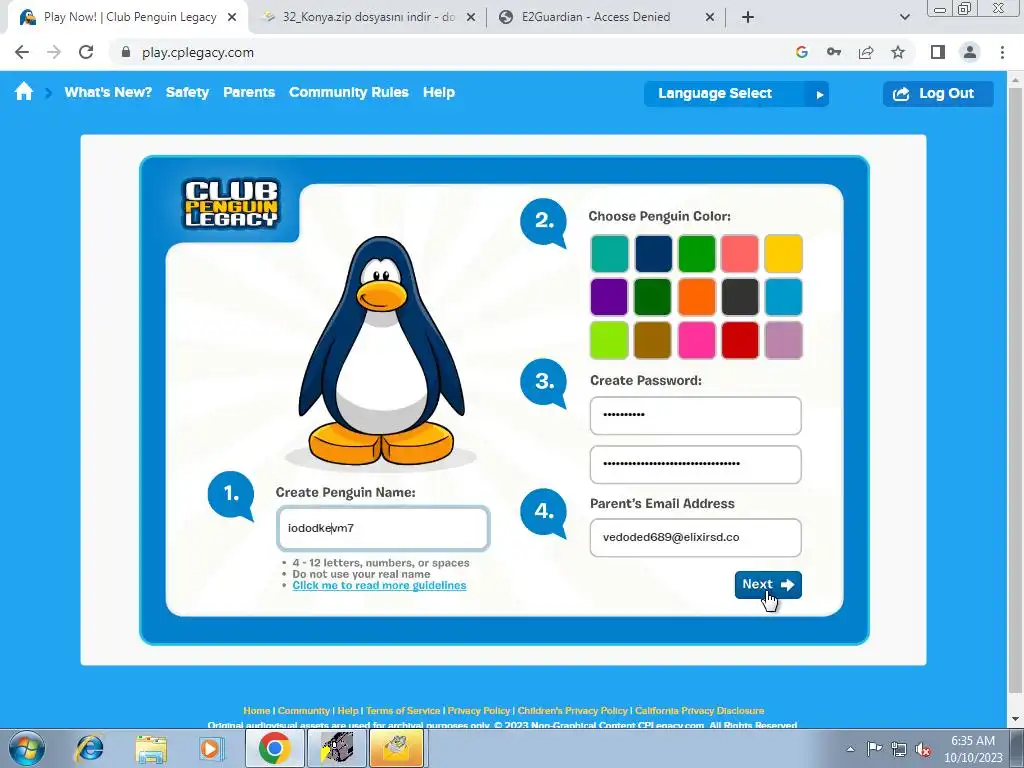
Task: Open the Children's Privacy Policy footer link
Action: coord(573,711)
